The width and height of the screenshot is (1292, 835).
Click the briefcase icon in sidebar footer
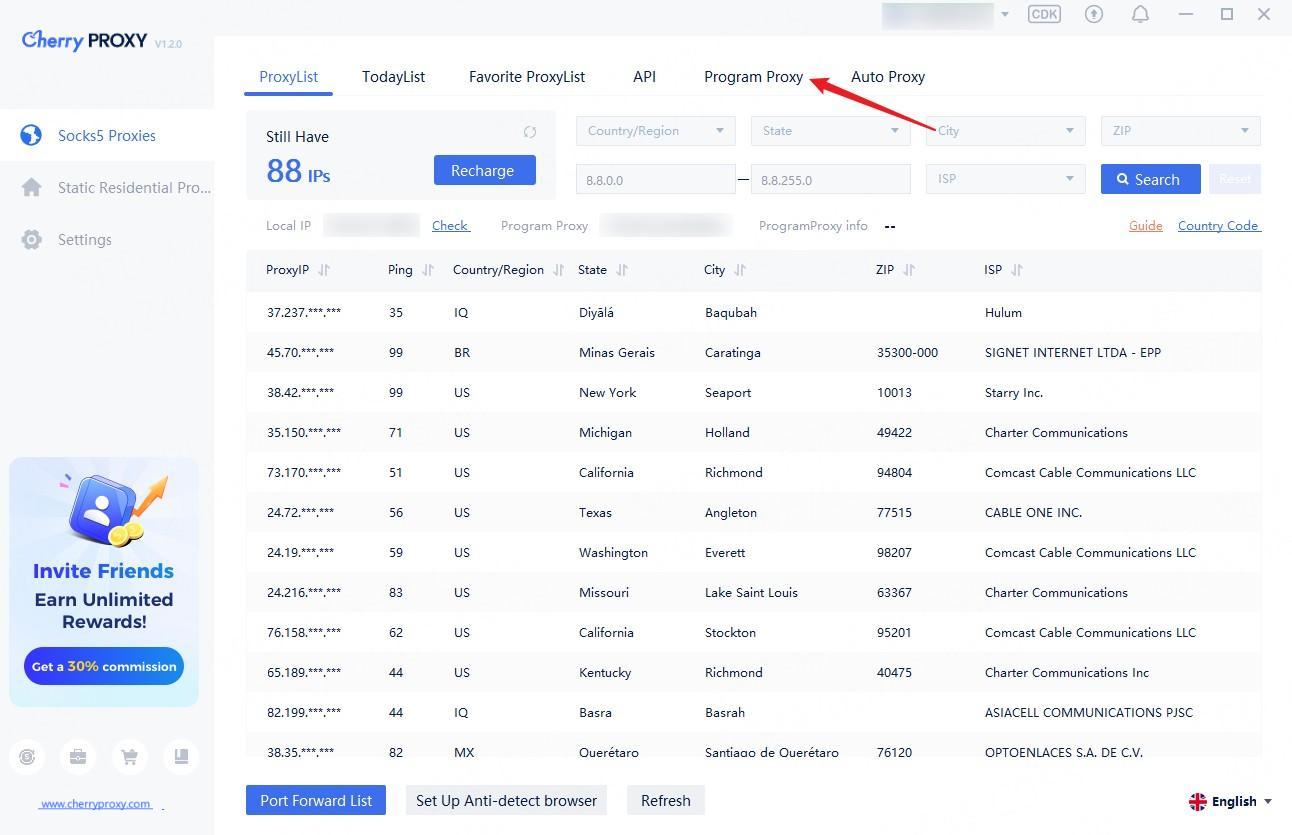pos(78,757)
